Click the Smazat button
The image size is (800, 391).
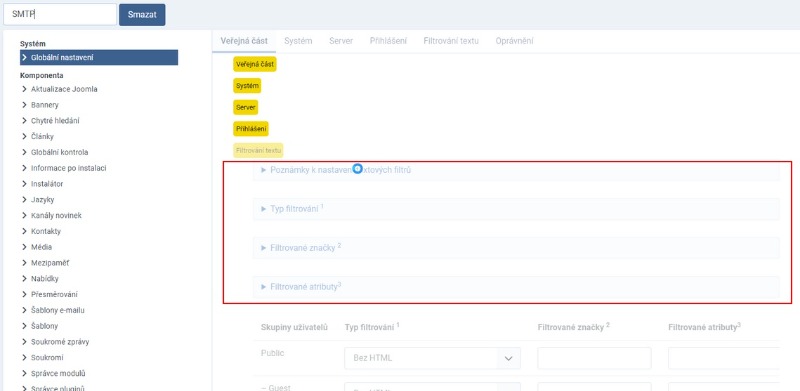click(142, 15)
